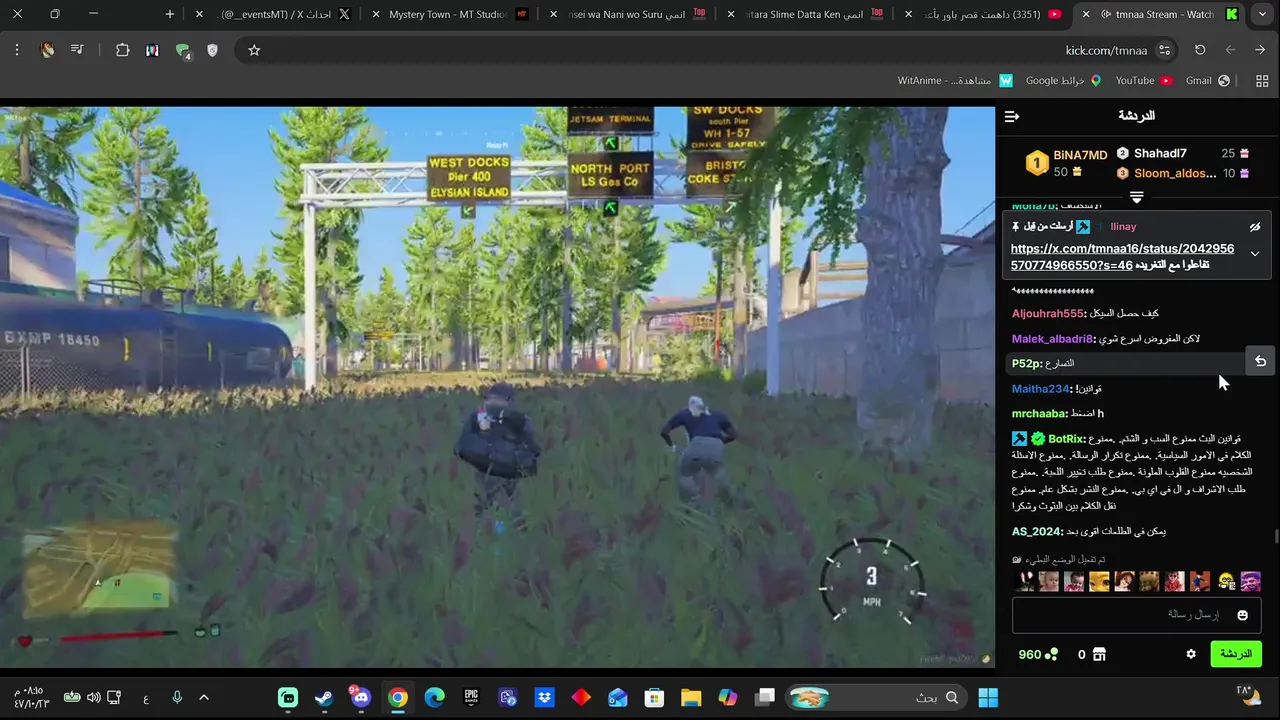Open the media control toolbar icon
The height and width of the screenshot is (720, 1280).
77,50
